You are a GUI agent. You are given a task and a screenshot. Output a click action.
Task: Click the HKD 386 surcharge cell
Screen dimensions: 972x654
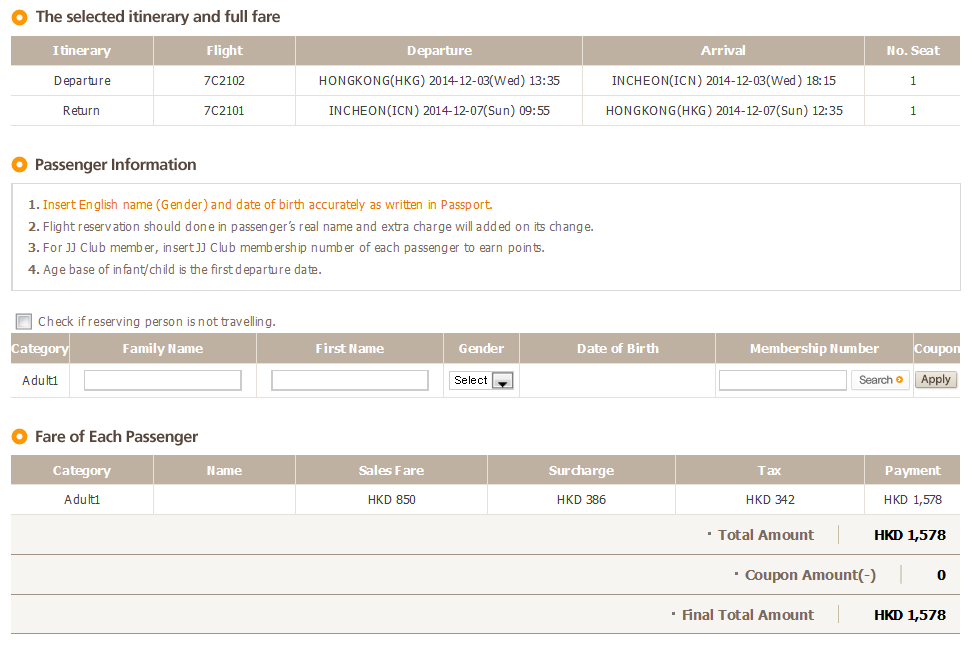[x=581, y=500]
